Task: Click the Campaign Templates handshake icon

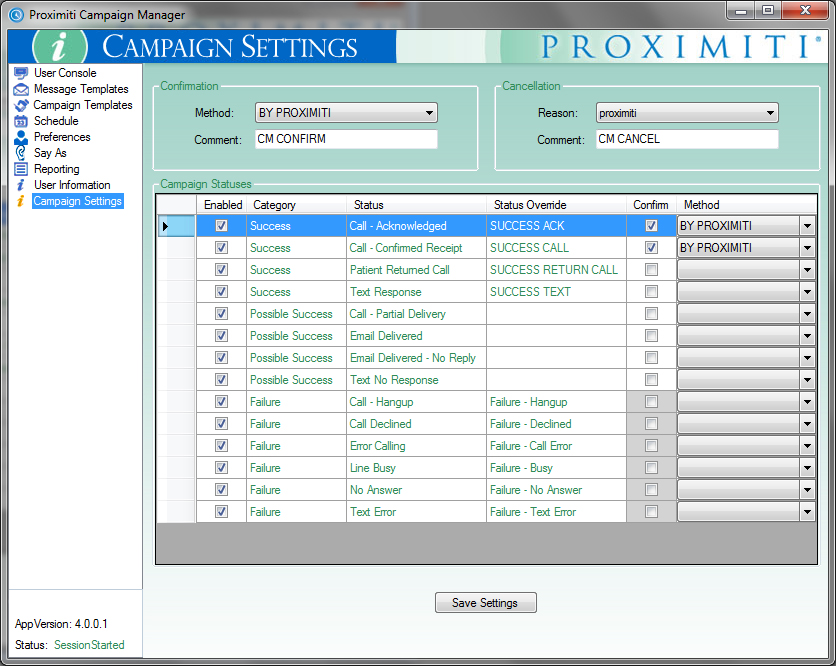Action: point(21,105)
